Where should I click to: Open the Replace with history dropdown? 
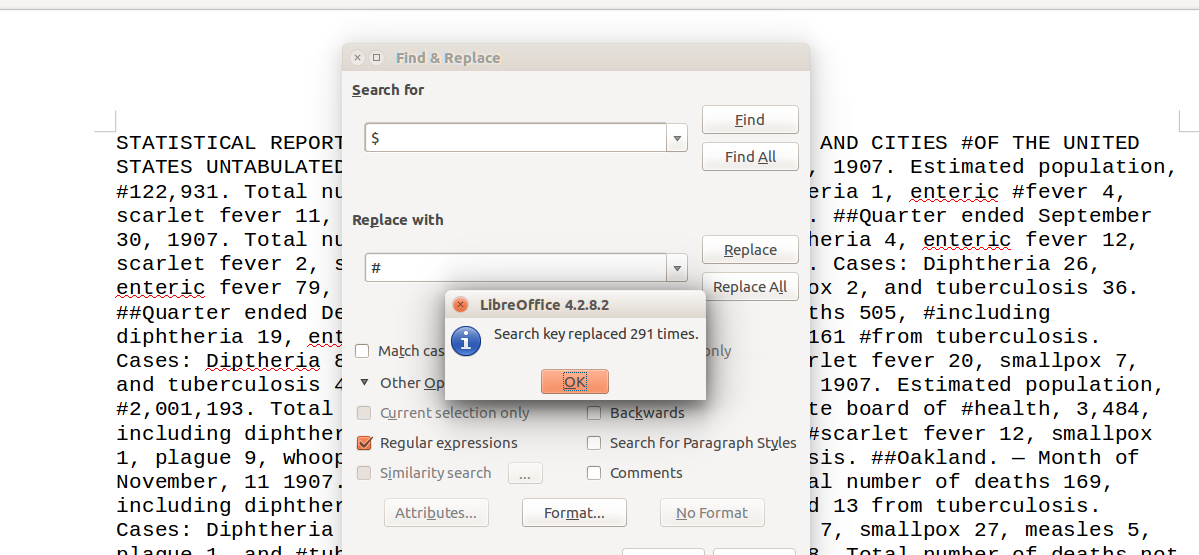pyautogui.click(x=678, y=268)
